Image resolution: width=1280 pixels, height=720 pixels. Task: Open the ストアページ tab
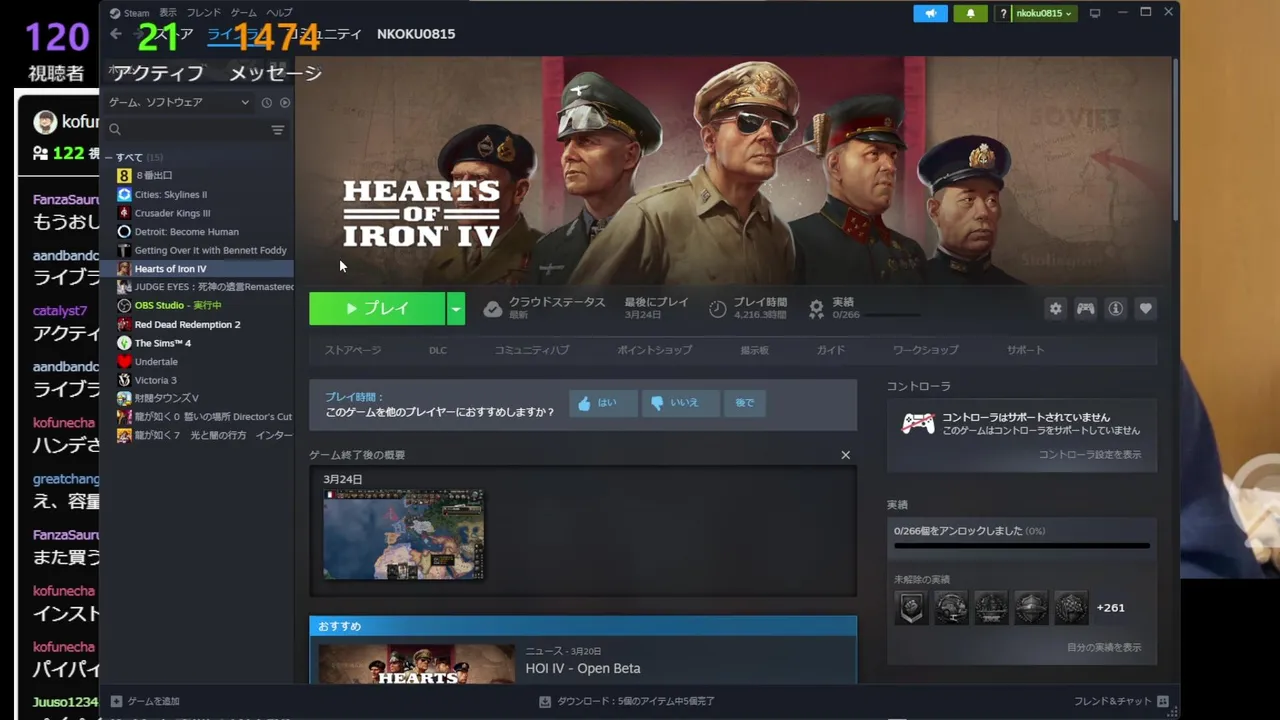tap(352, 350)
